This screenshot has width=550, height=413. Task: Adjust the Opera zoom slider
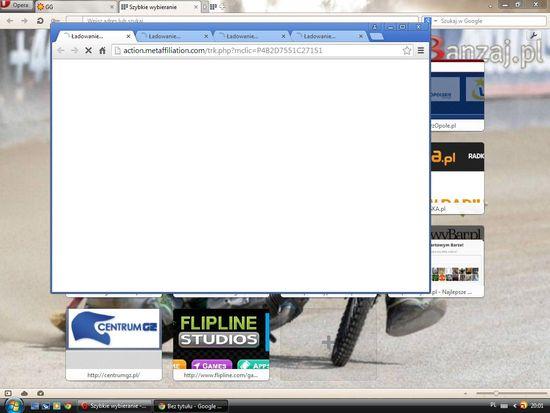tap(496, 393)
